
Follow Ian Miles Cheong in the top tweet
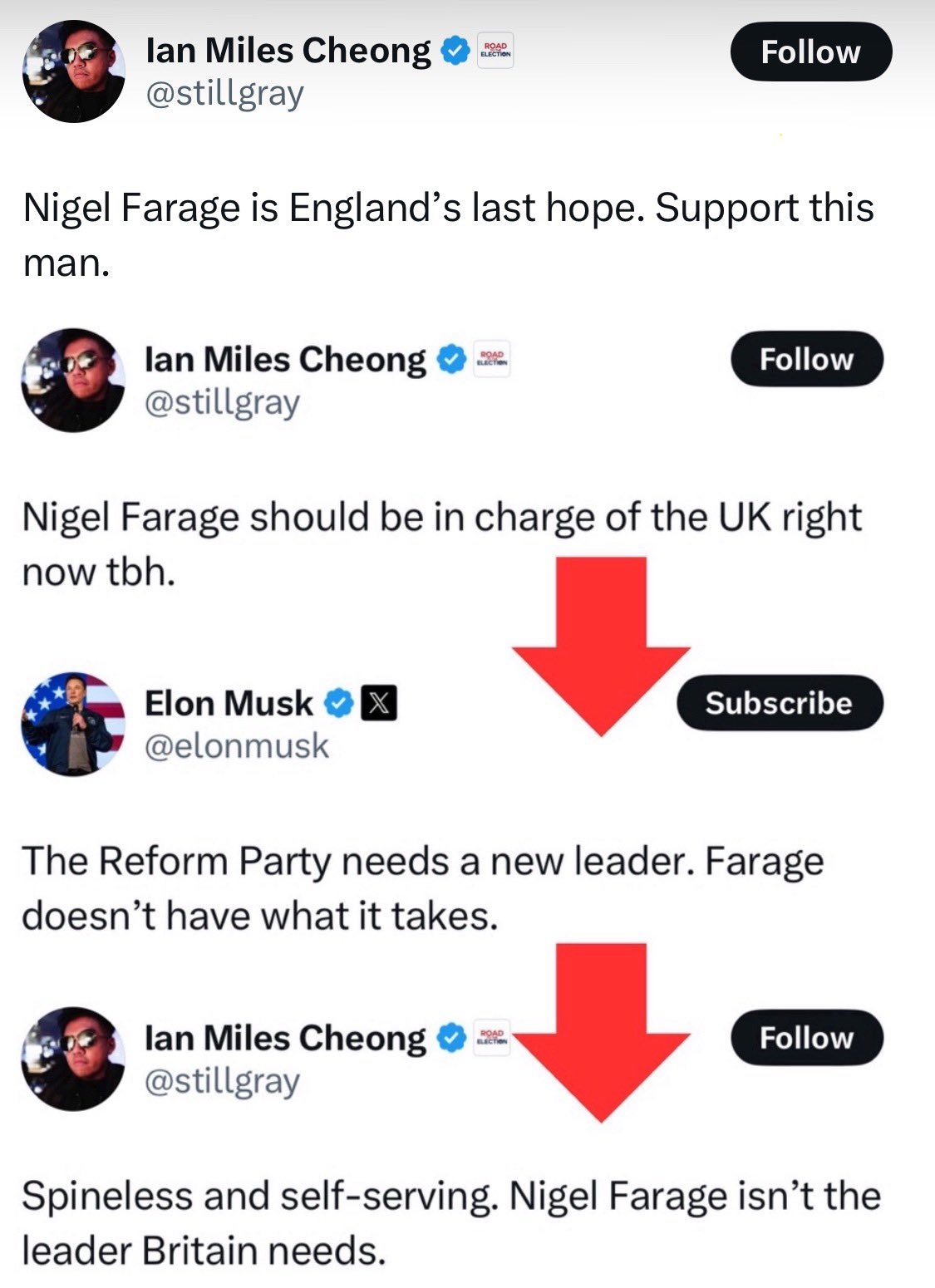(811, 52)
